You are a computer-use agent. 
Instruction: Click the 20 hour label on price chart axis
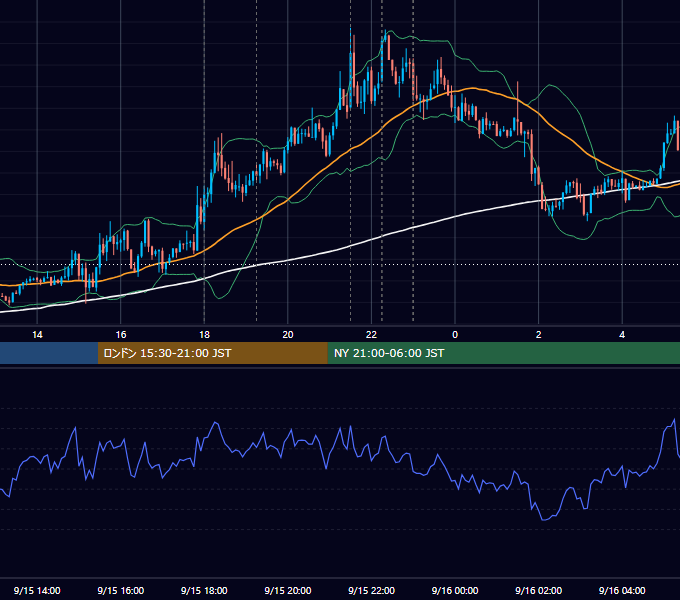288,335
